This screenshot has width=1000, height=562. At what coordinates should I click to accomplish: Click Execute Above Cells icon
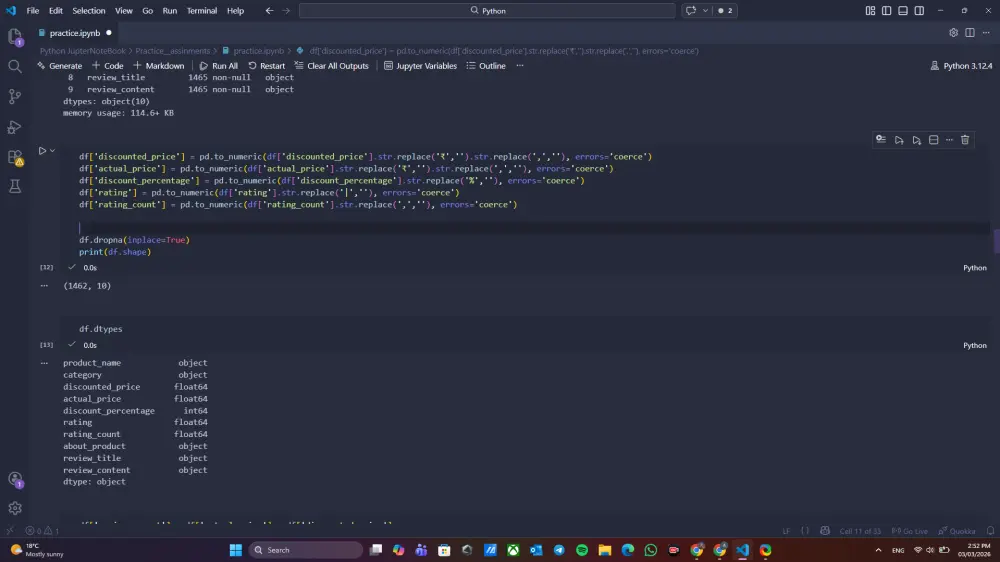pos(899,140)
